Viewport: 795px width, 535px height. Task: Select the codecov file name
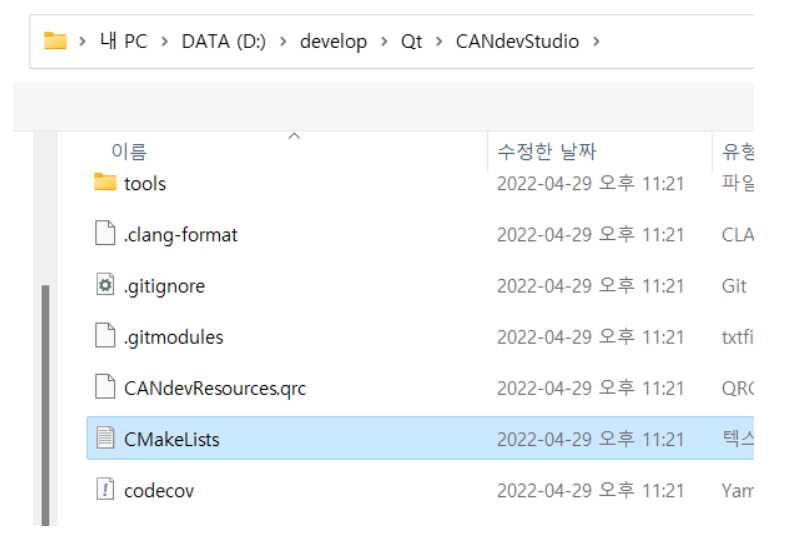click(158, 490)
